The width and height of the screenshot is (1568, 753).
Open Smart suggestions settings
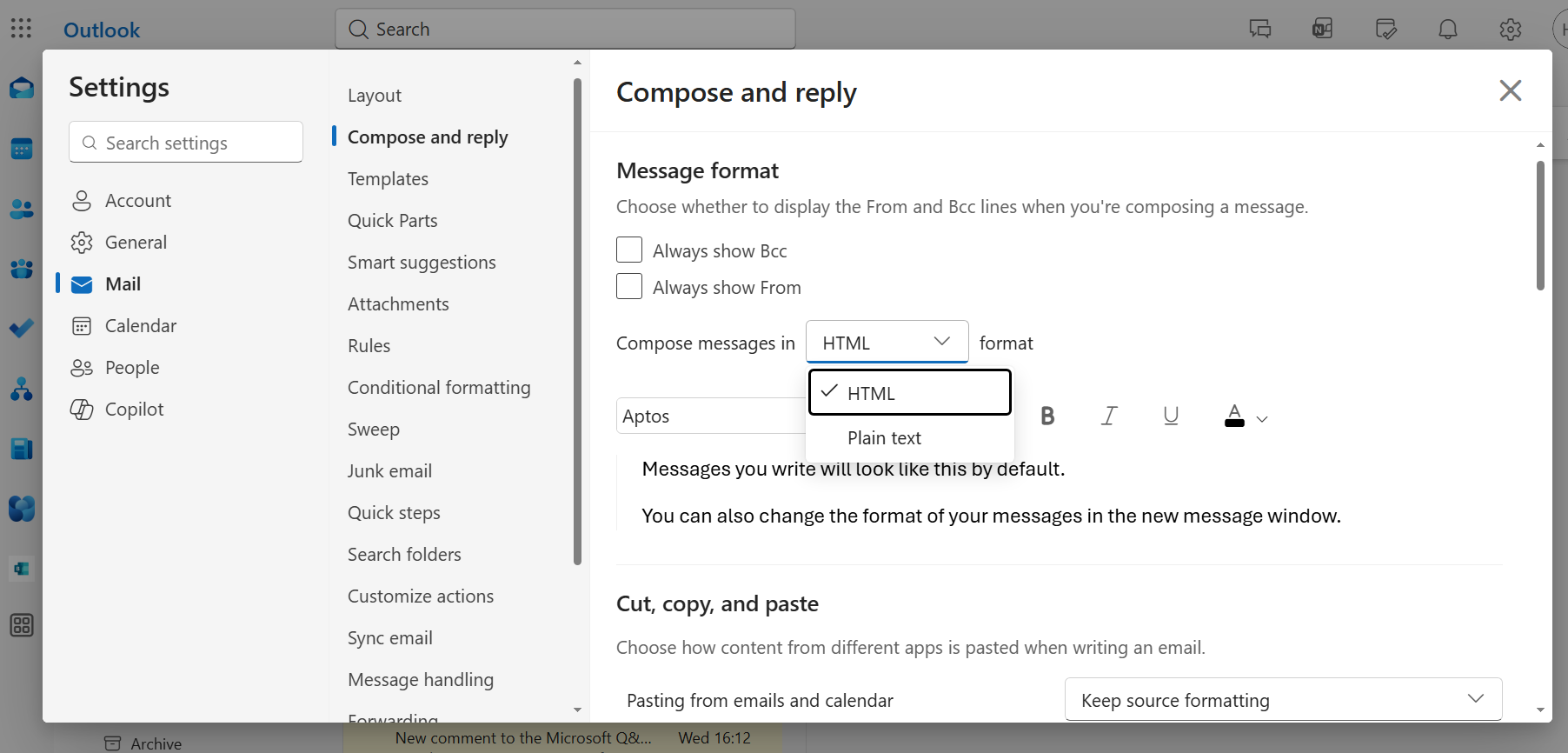[422, 263]
